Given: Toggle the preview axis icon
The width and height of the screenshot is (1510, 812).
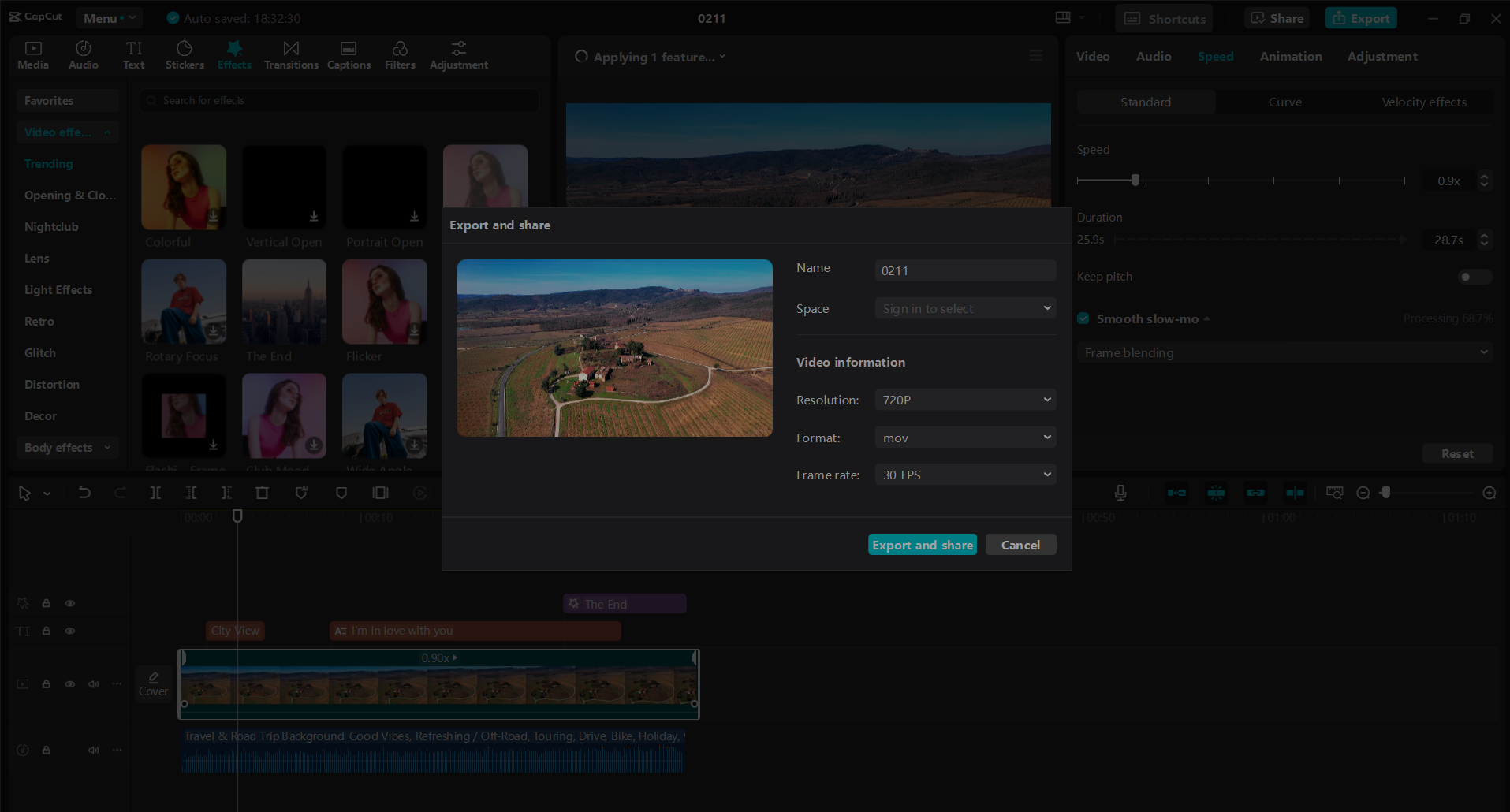Looking at the screenshot, I should [1295, 493].
